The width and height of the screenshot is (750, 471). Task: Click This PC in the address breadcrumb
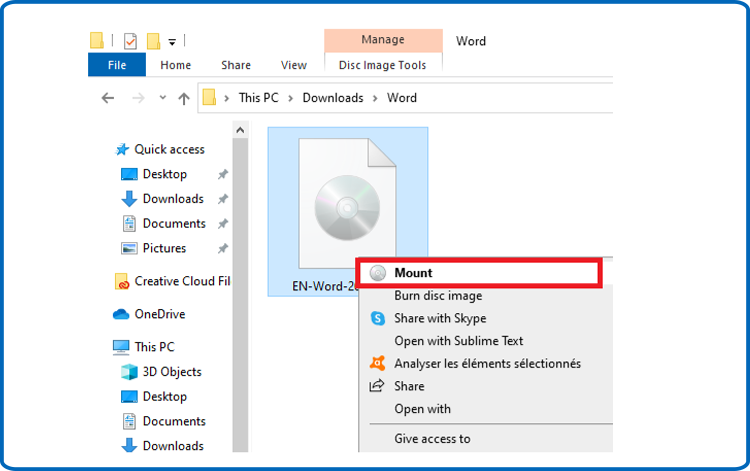tap(259, 98)
